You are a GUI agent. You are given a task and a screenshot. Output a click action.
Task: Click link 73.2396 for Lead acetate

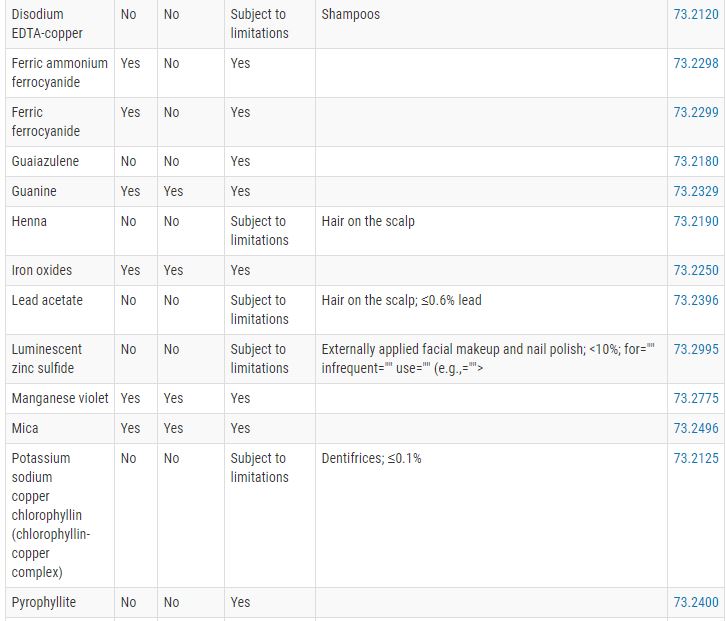point(696,301)
